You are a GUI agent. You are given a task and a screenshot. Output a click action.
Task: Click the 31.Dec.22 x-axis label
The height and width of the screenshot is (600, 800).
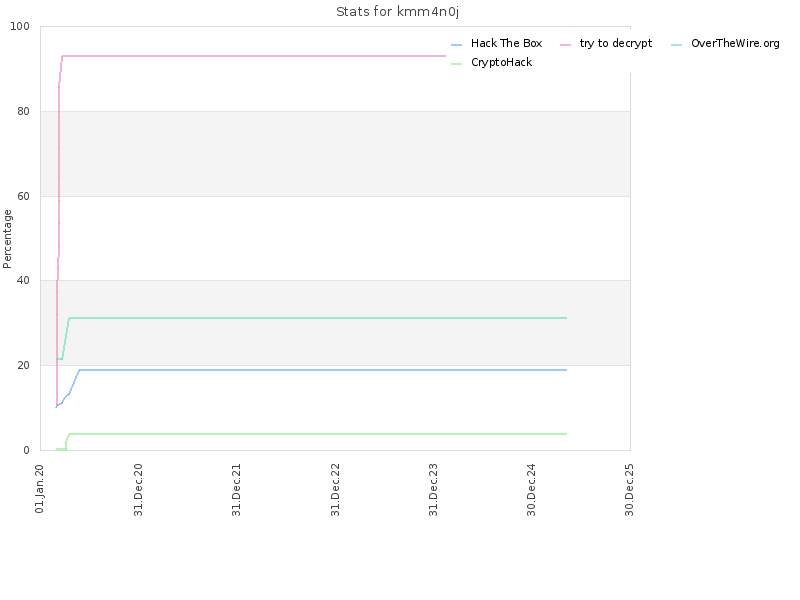pos(335,490)
